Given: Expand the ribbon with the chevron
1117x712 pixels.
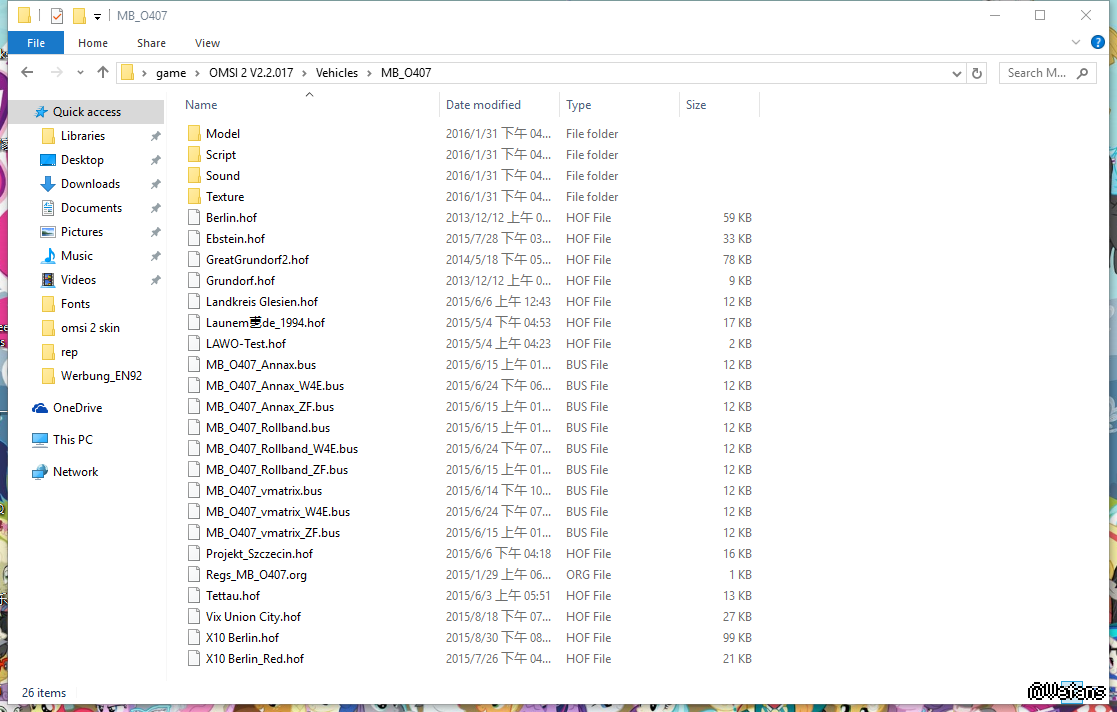Looking at the screenshot, I should tap(1076, 43).
